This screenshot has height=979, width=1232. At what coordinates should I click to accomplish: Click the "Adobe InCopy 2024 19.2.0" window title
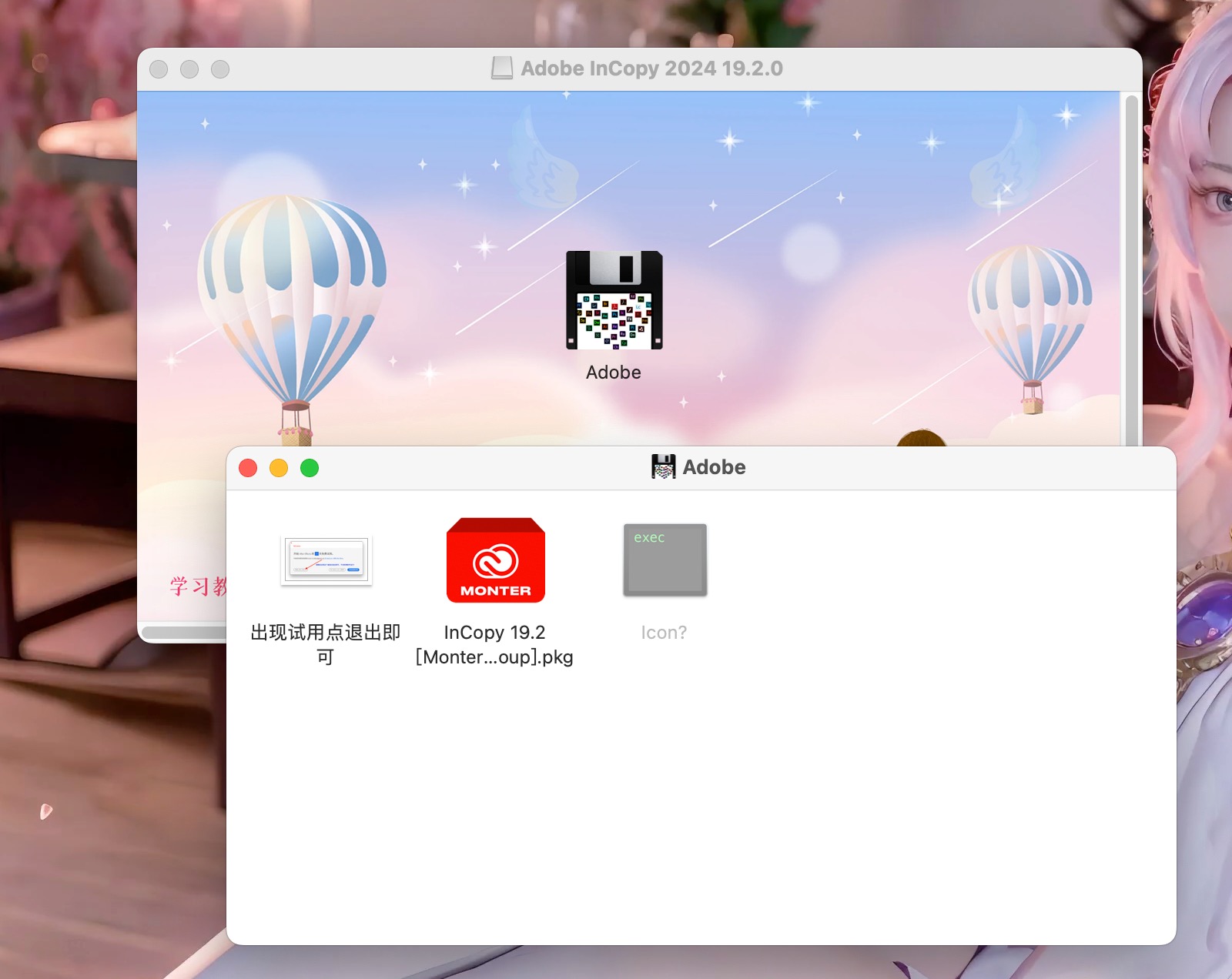pyautogui.click(x=651, y=68)
